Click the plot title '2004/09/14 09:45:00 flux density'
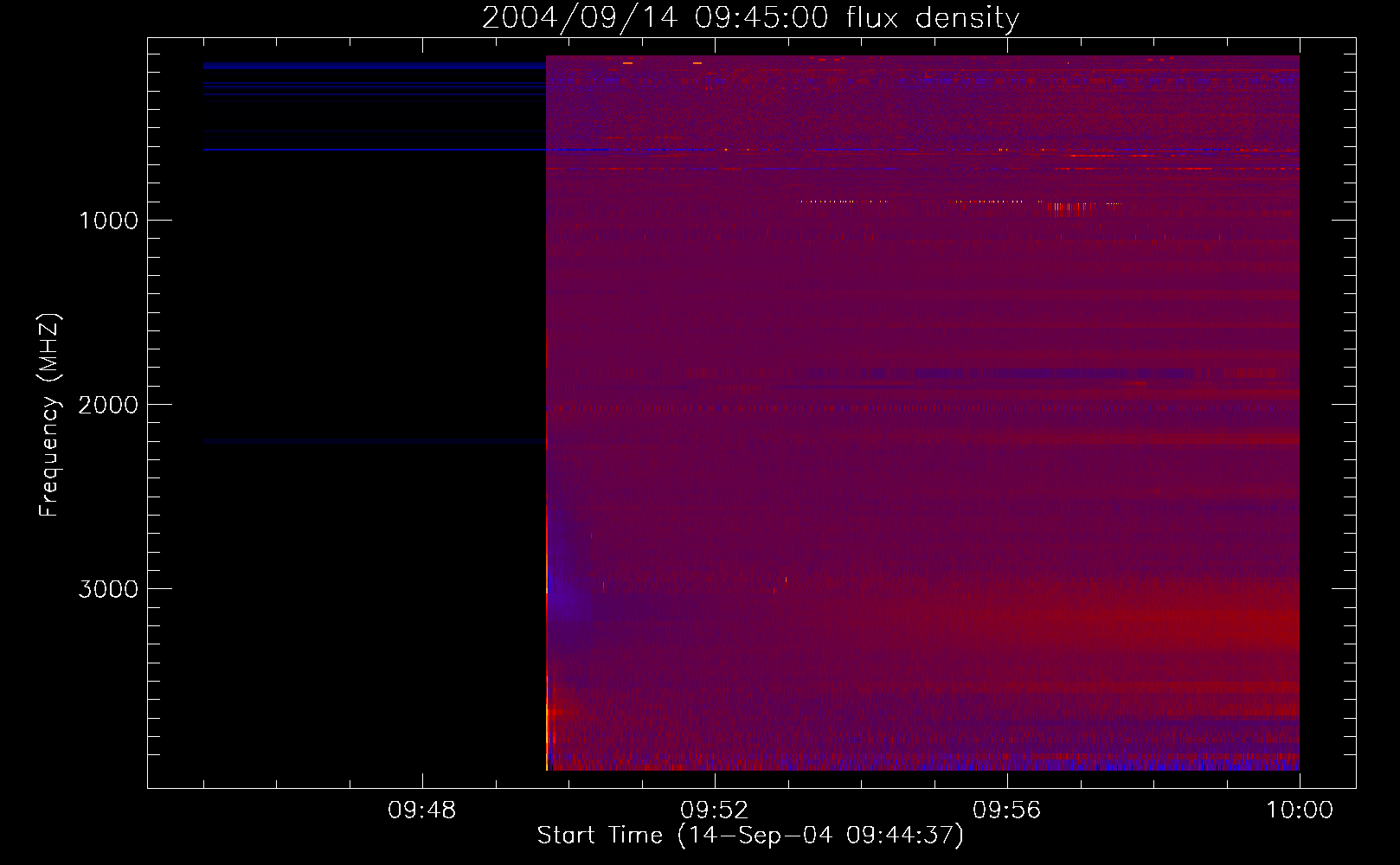This screenshot has width=1400, height=865. (x=750, y=18)
